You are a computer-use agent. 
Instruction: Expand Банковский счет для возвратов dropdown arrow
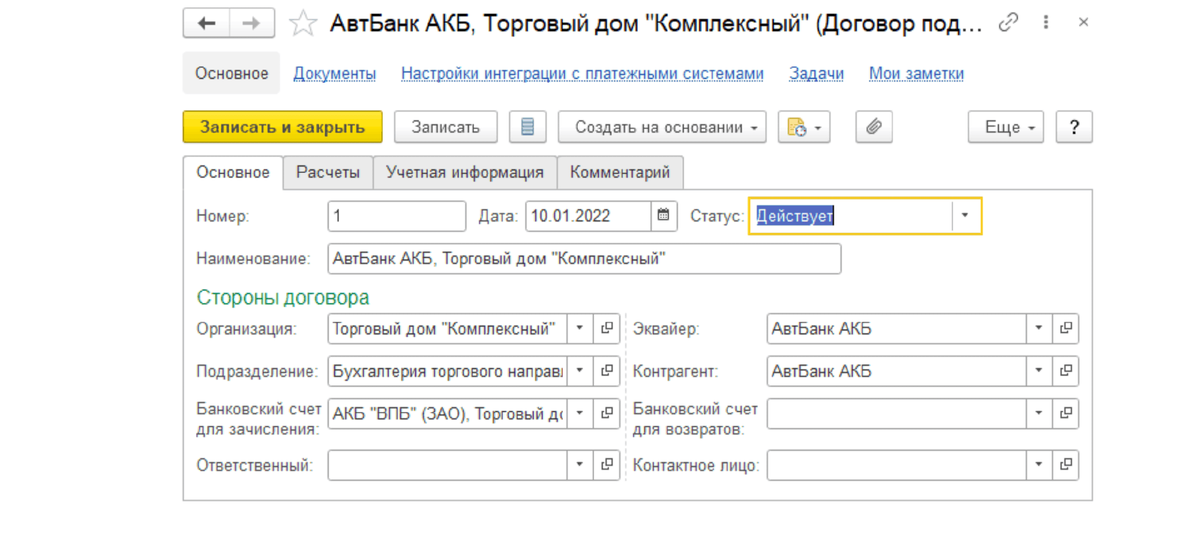[x=1040, y=413]
